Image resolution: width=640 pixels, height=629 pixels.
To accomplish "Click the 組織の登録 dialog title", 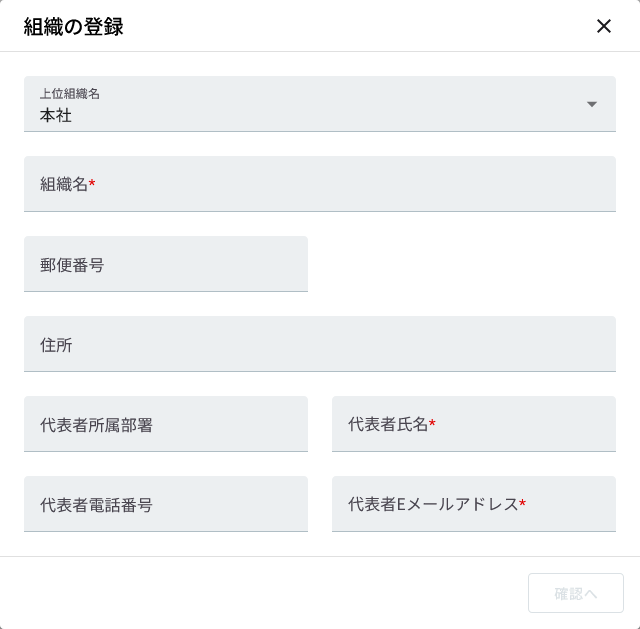I will click(74, 27).
